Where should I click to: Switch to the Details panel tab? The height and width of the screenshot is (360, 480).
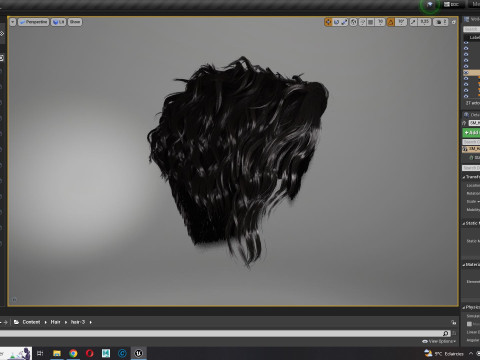coord(471,115)
